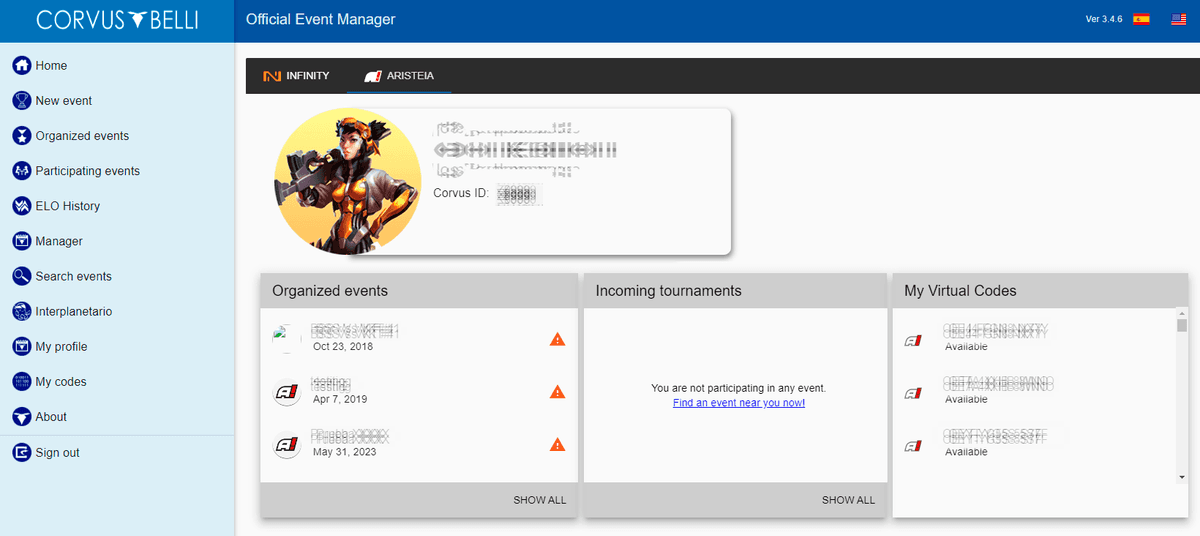Click the About icon in sidebar
Screen dimensions: 1200x536
[21, 417]
